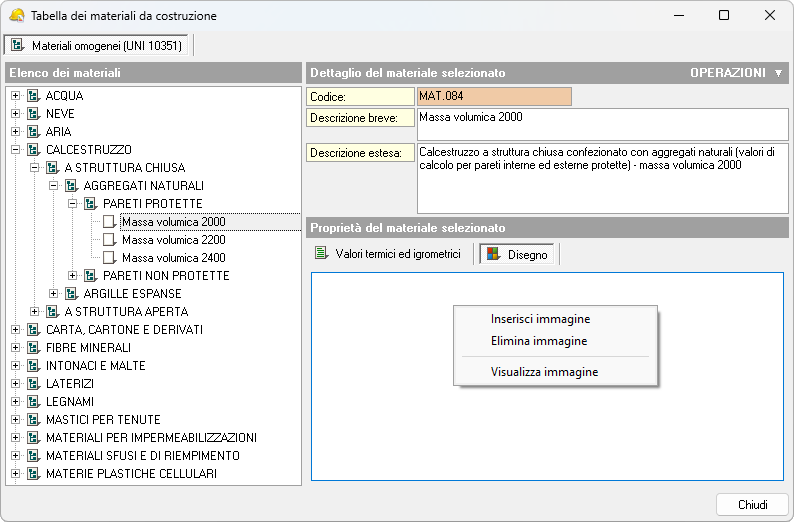Expand the PARETI NON PROTETTE node
This screenshot has height=522, width=794.
coord(73,276)
